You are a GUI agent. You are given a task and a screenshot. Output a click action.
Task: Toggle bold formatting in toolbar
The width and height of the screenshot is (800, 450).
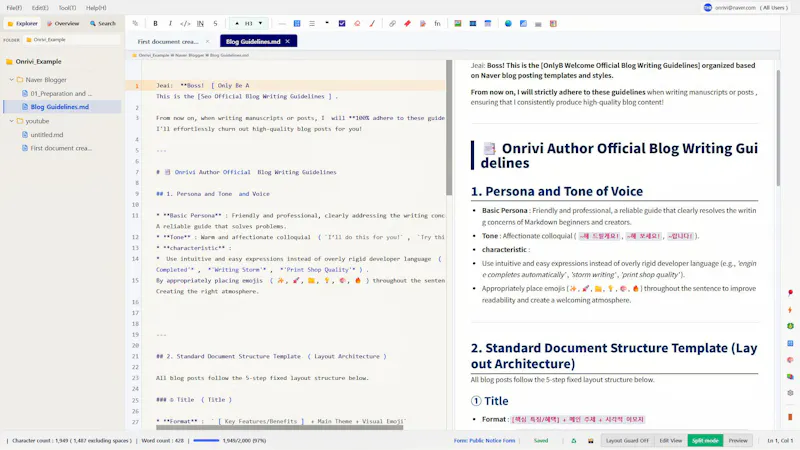point(156,23)
